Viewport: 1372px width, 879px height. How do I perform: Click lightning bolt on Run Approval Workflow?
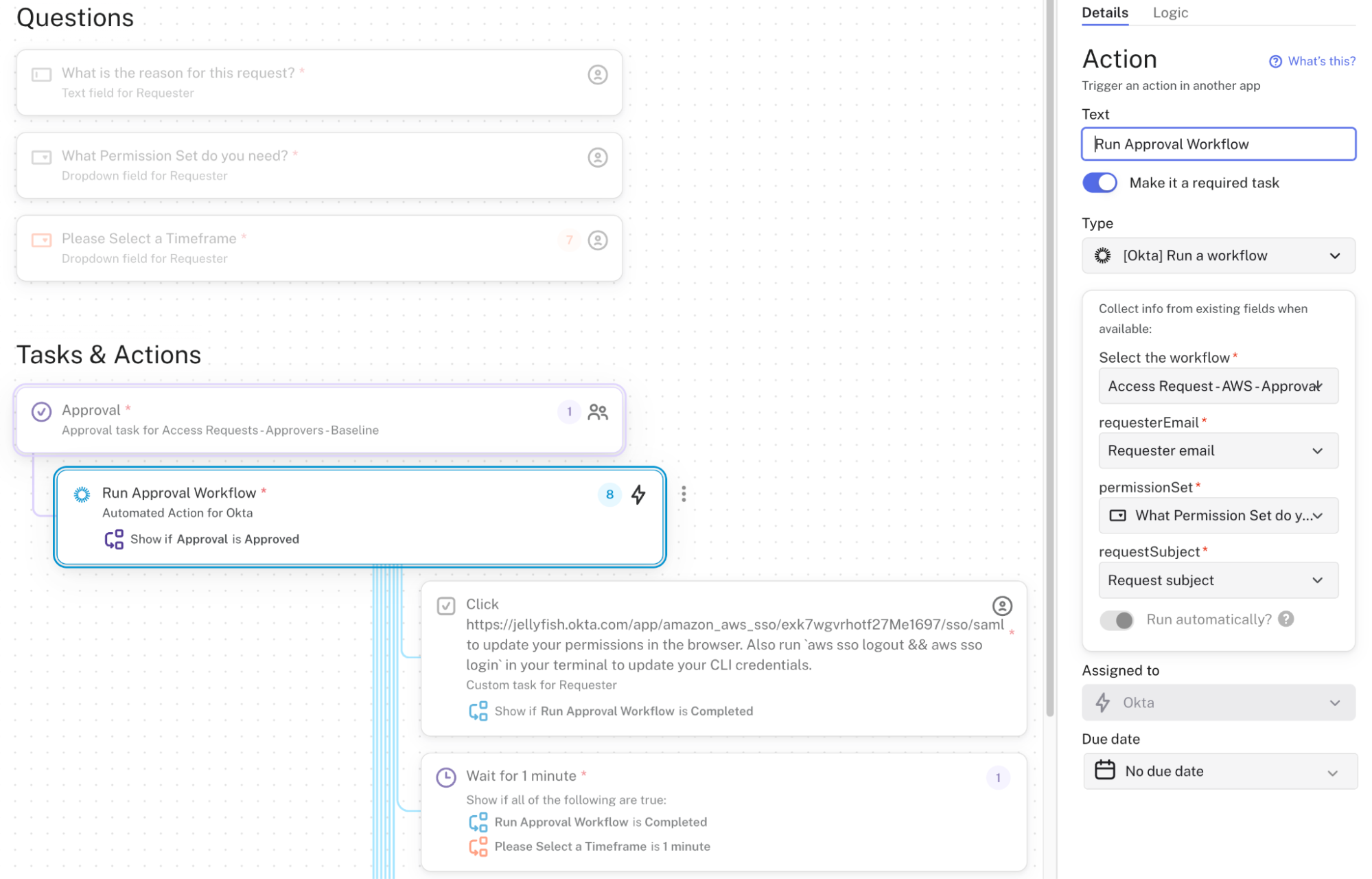tap(638, 494)
